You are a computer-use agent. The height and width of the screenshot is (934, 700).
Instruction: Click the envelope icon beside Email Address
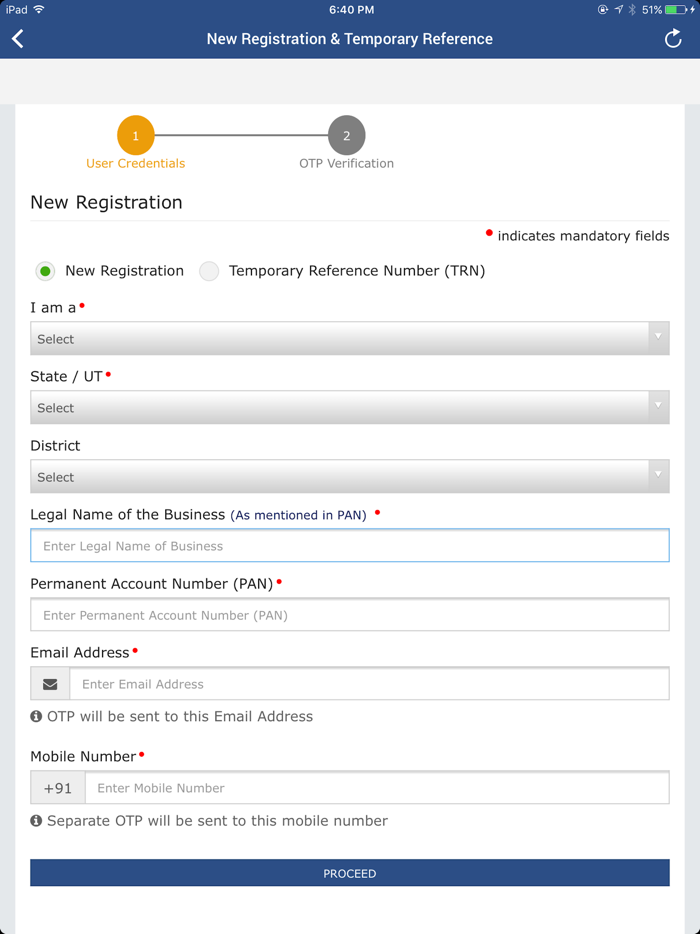tap(50, 683)
